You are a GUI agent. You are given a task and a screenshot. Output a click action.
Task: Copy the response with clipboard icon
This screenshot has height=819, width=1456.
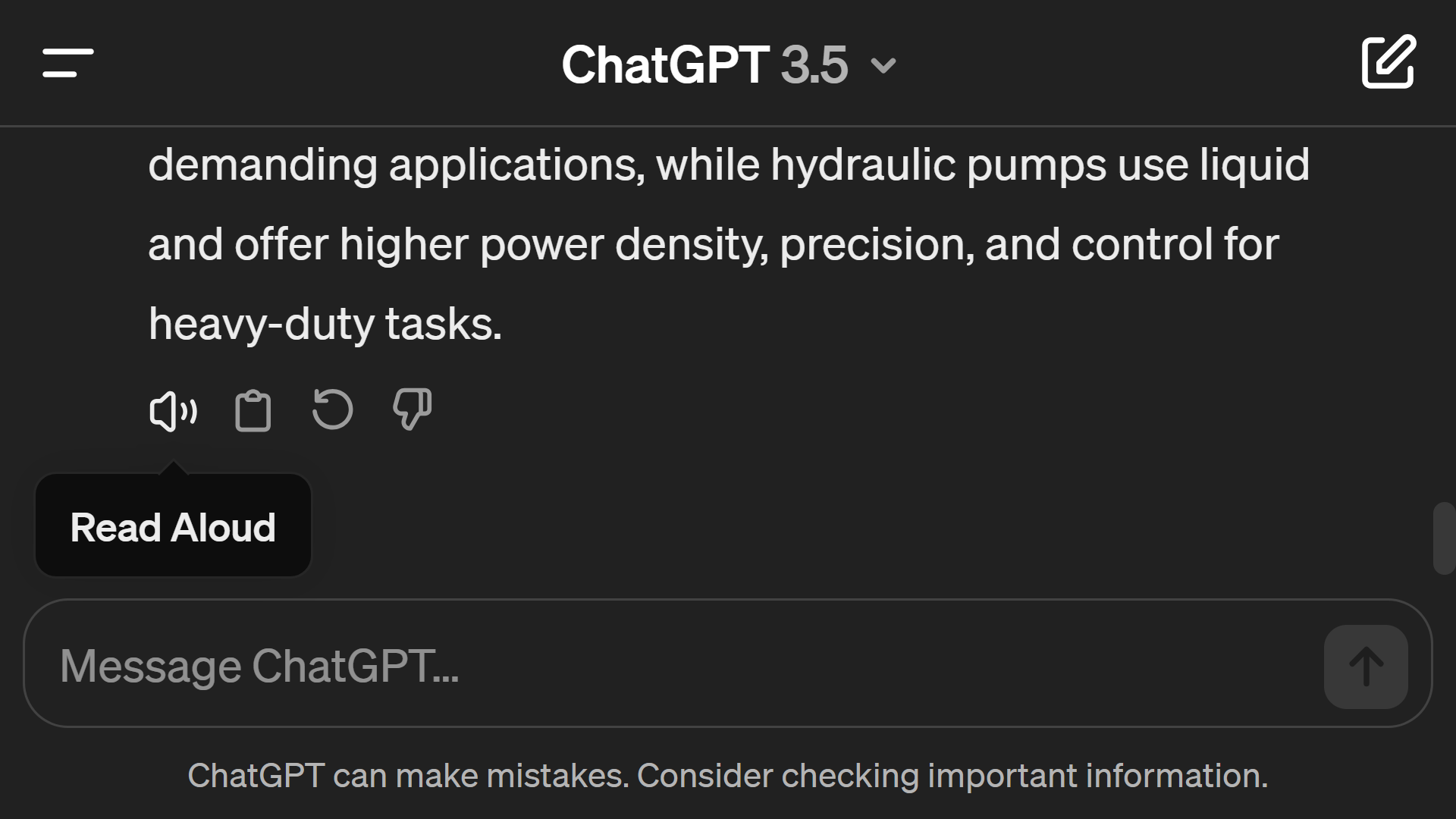[x=253, y=411]
